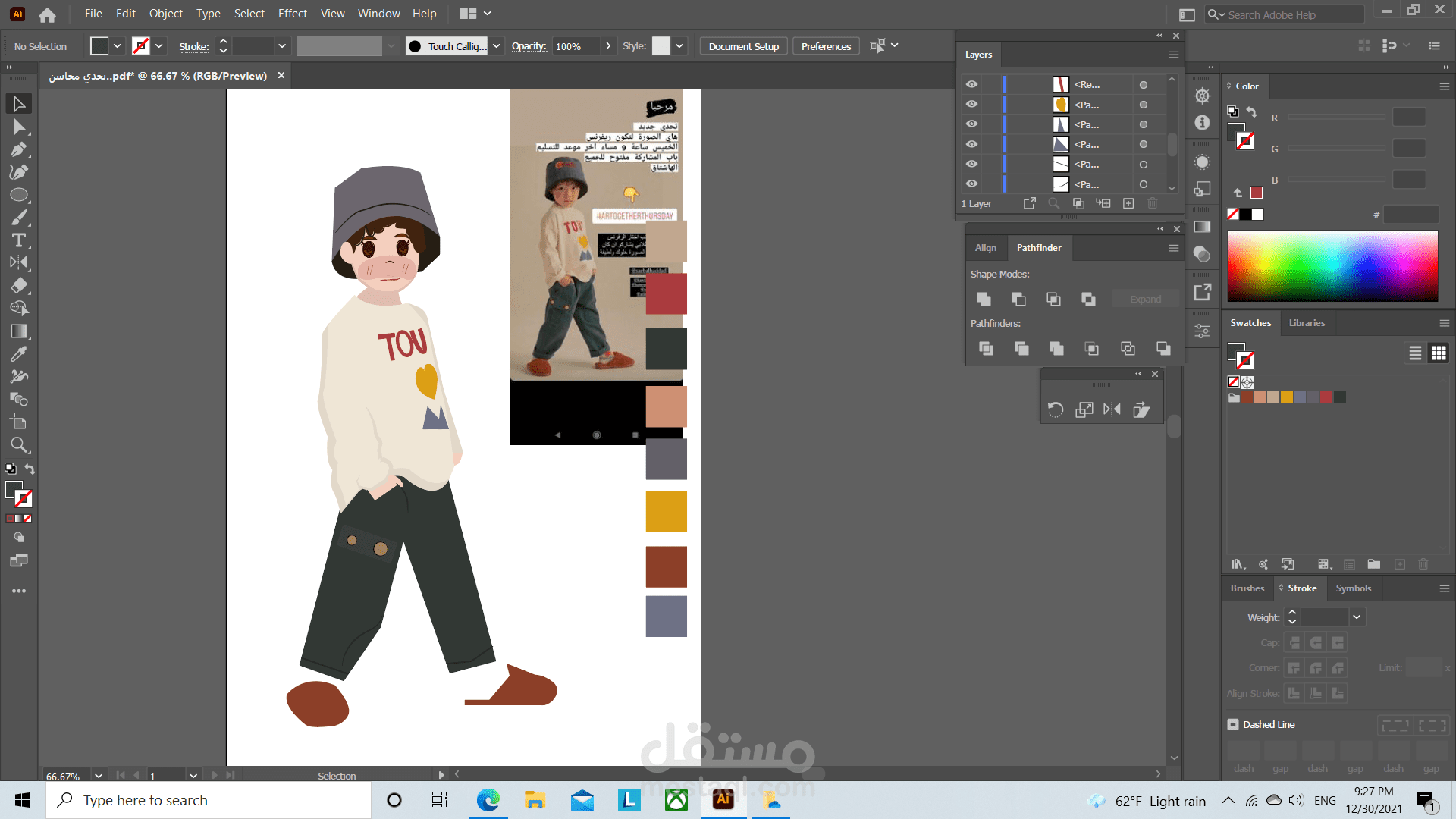Activate the Zoom tool
This screenshot has width=1456, height=819.
point(19,445)
